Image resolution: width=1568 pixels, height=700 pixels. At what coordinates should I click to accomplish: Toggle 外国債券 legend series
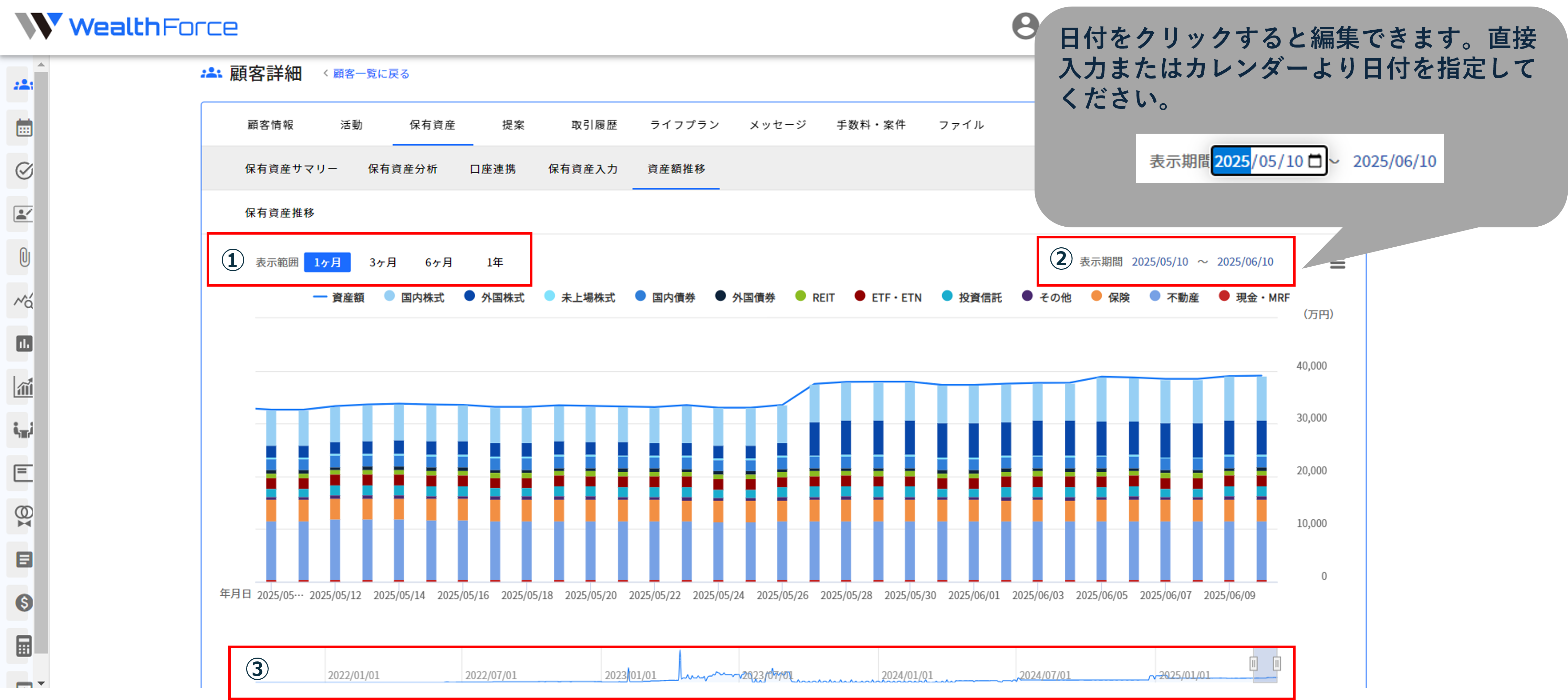745,297
